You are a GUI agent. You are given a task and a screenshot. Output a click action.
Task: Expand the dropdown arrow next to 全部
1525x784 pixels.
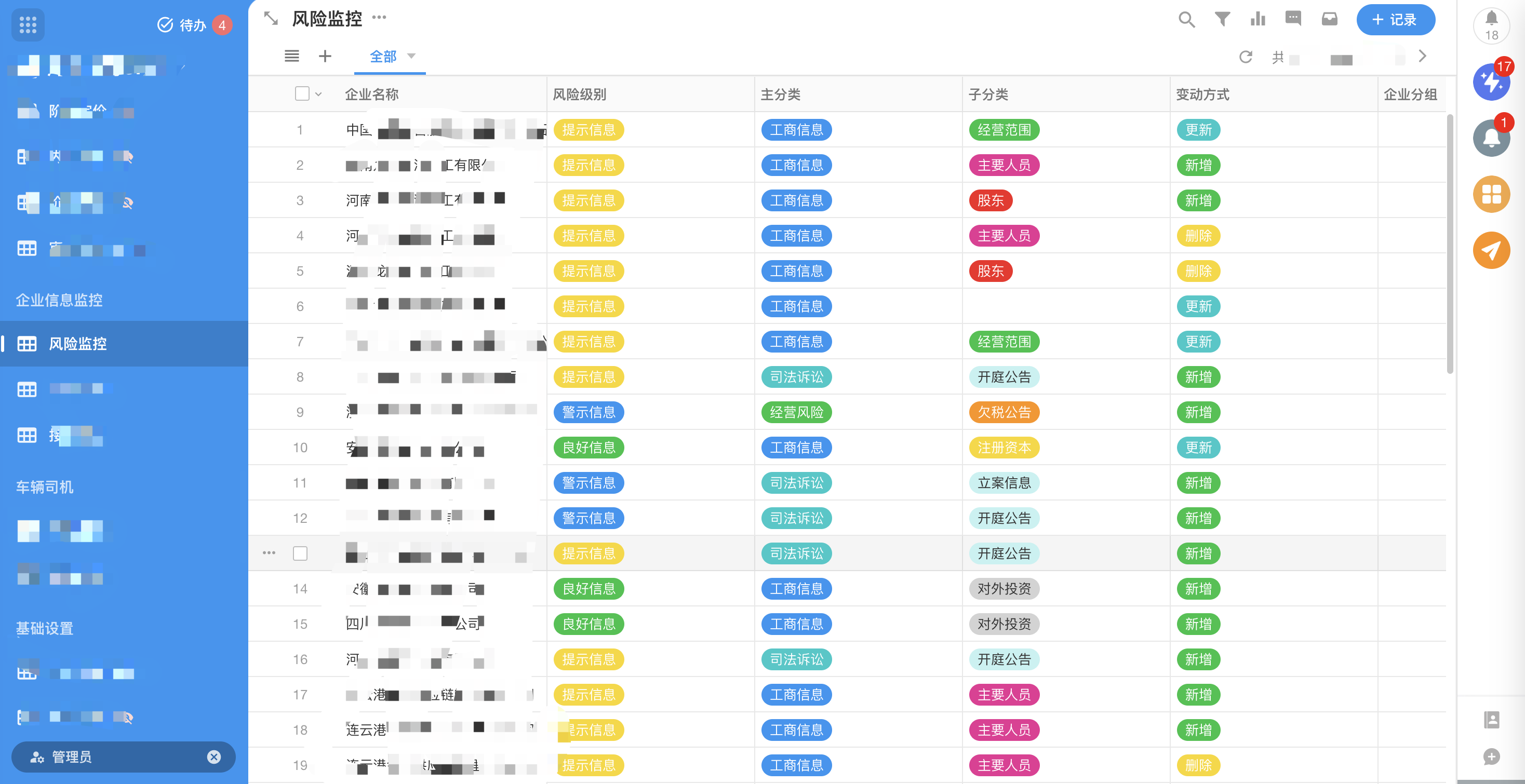(411, 56)
